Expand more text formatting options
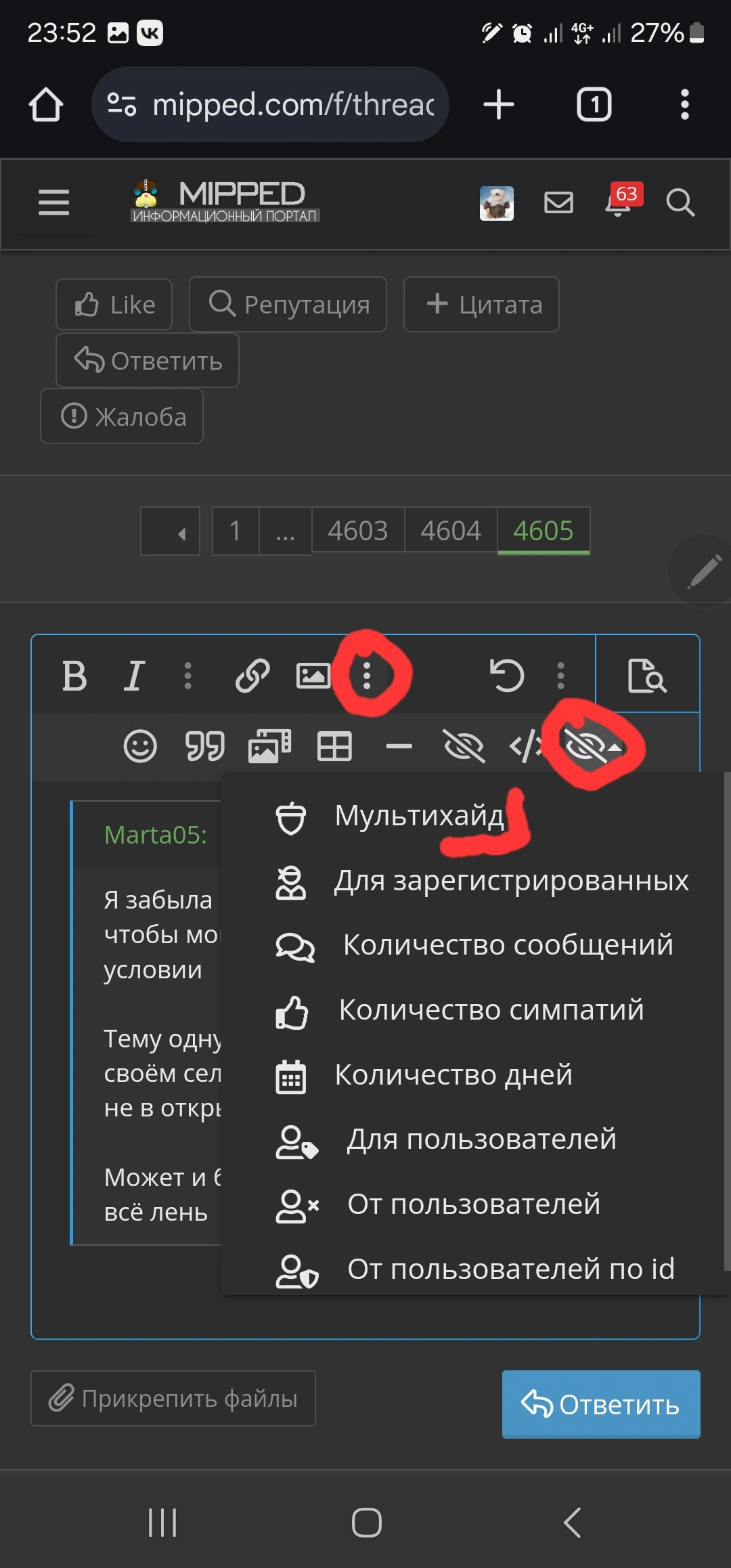 [x=188, y=676]
